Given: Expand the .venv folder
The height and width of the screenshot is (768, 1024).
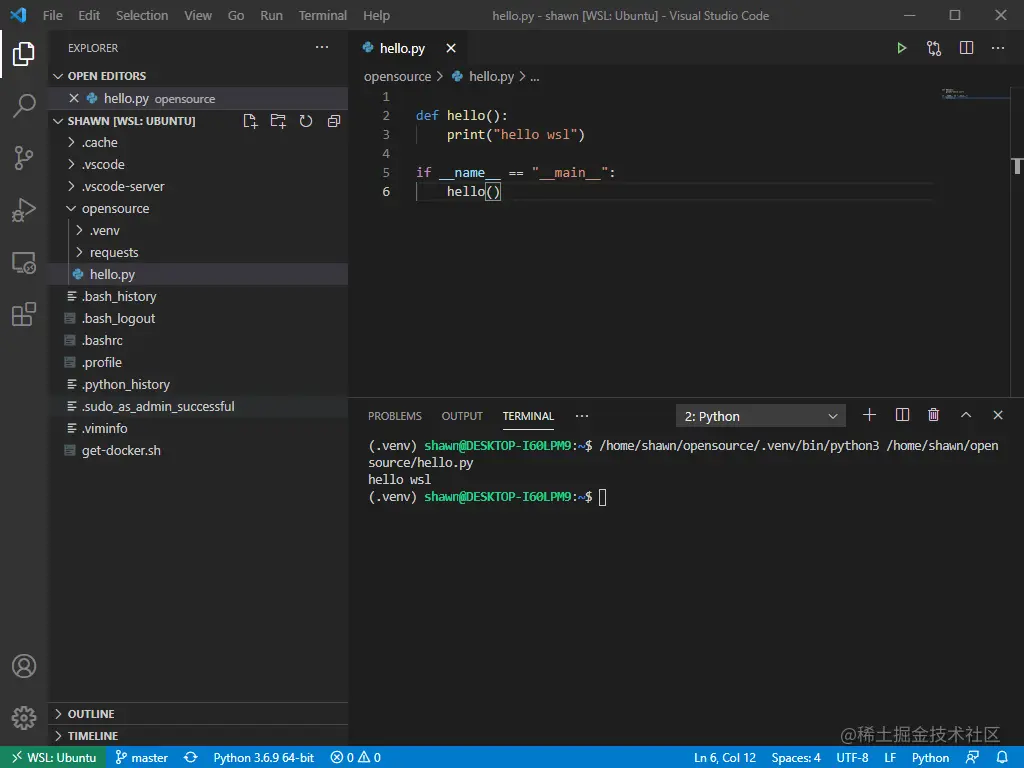Looking at the screenshot, I should [x=103, y=230].
